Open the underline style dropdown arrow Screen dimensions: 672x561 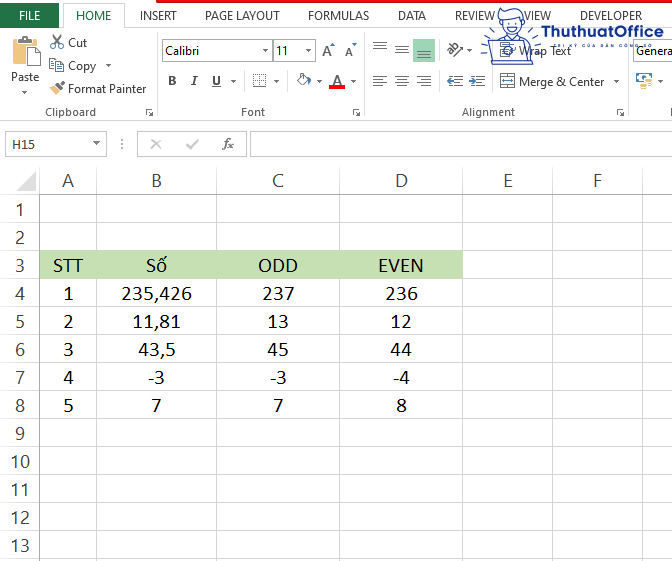click(234, 81)
